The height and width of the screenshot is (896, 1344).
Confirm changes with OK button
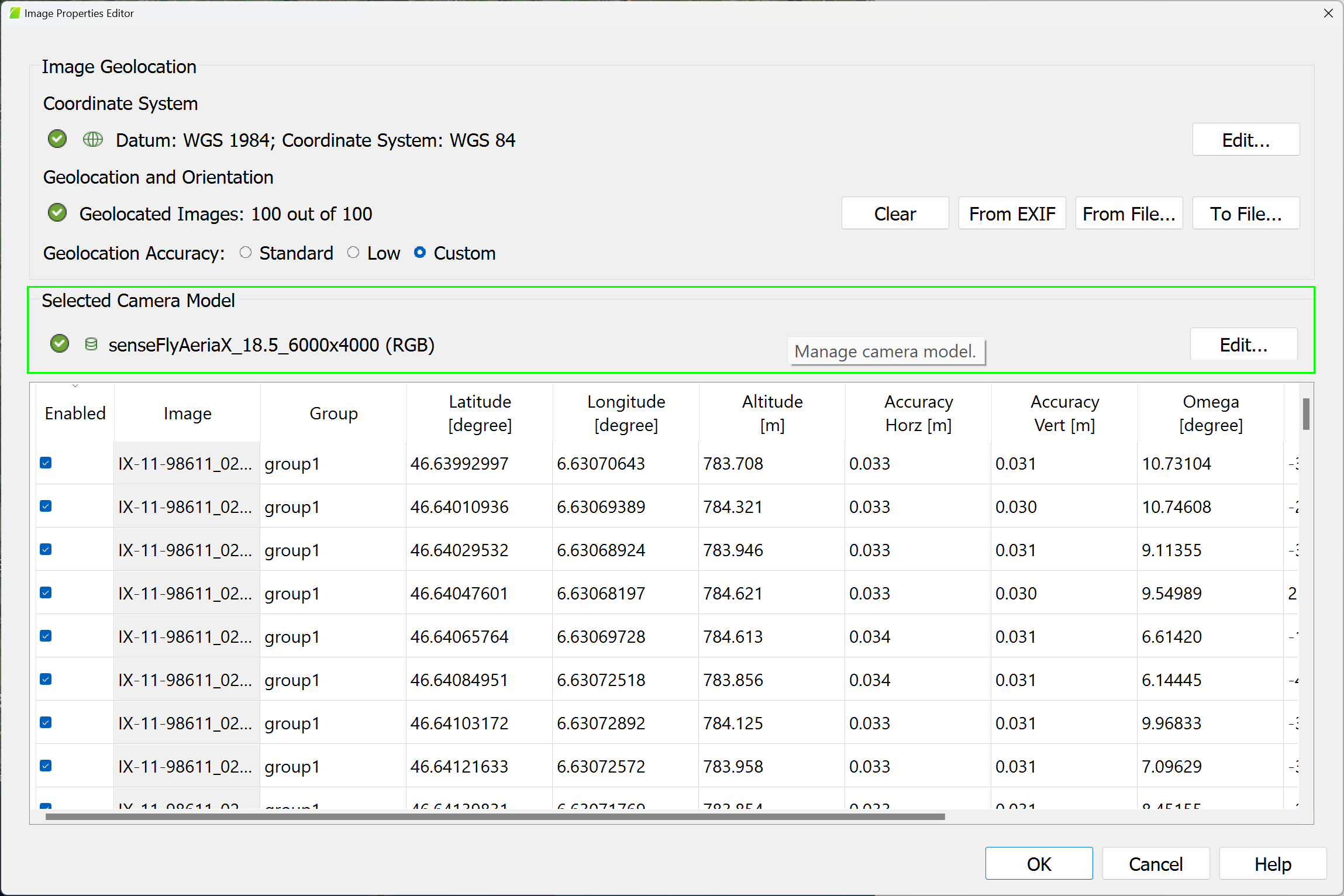click(x=1039, y=863)
